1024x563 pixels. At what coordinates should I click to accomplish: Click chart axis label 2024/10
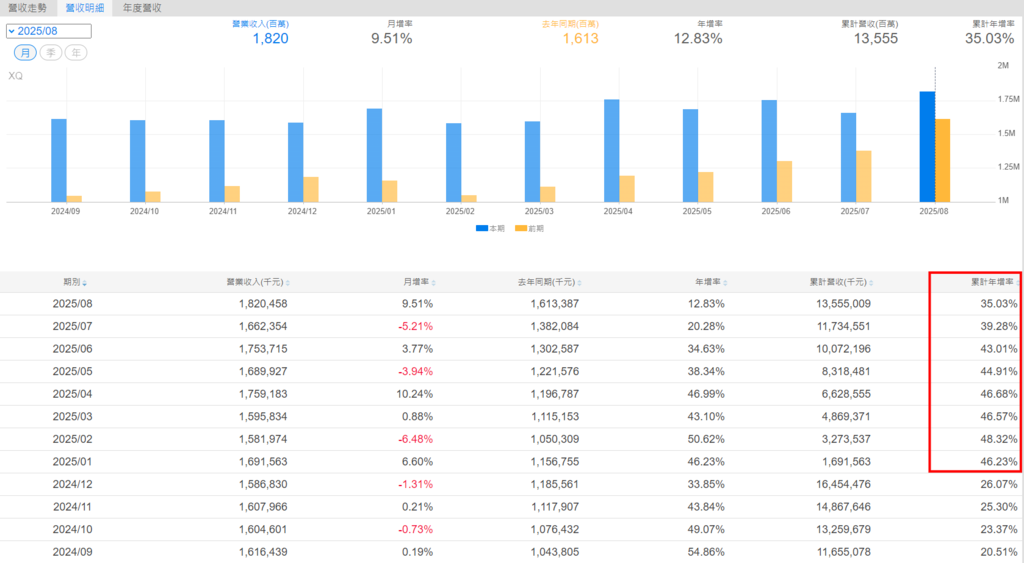click(144, 212)
